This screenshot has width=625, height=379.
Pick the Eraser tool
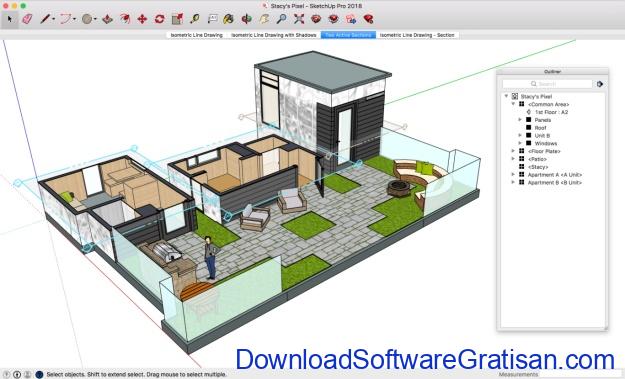coord(27,19)
